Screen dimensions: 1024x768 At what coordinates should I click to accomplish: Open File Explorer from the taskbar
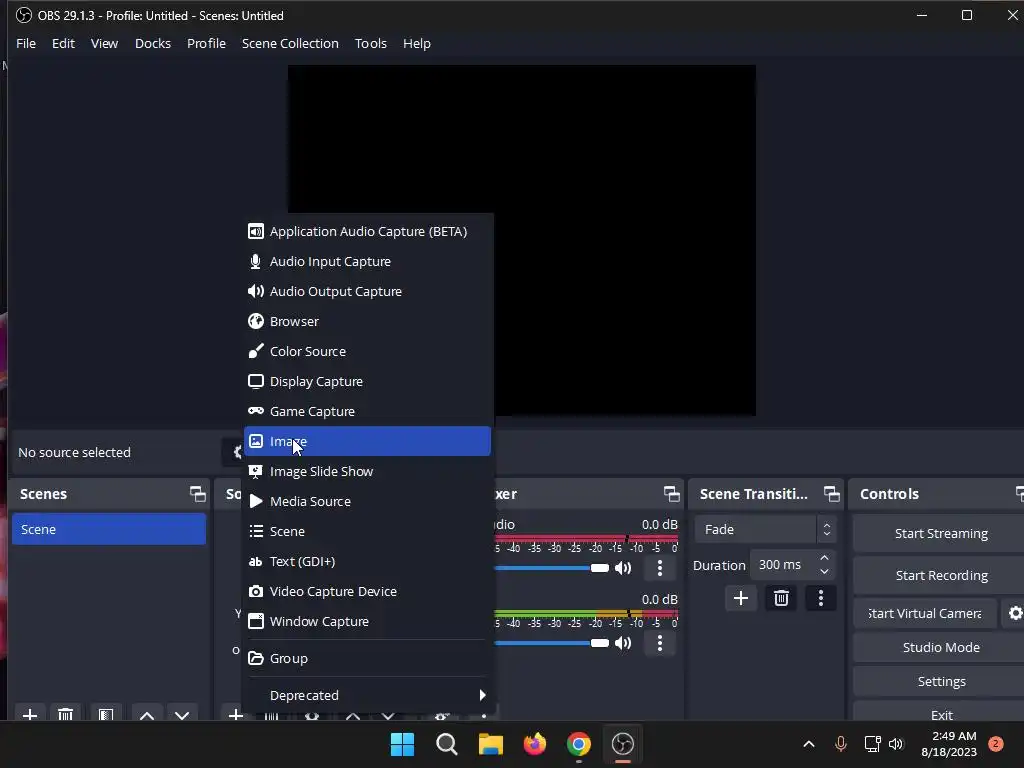[490, 744]
